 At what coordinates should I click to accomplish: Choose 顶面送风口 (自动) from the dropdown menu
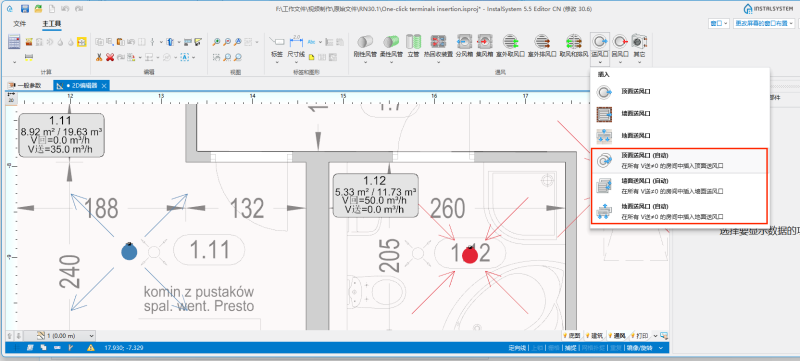[x=679, y=161]
